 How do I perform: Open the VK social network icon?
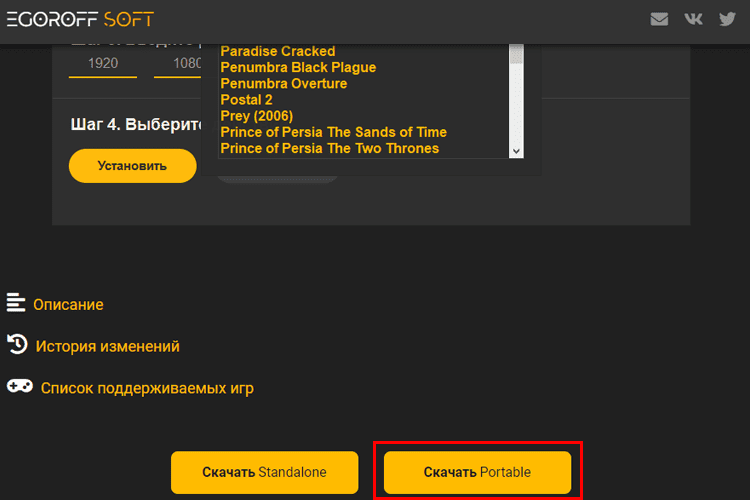[693, 19]
